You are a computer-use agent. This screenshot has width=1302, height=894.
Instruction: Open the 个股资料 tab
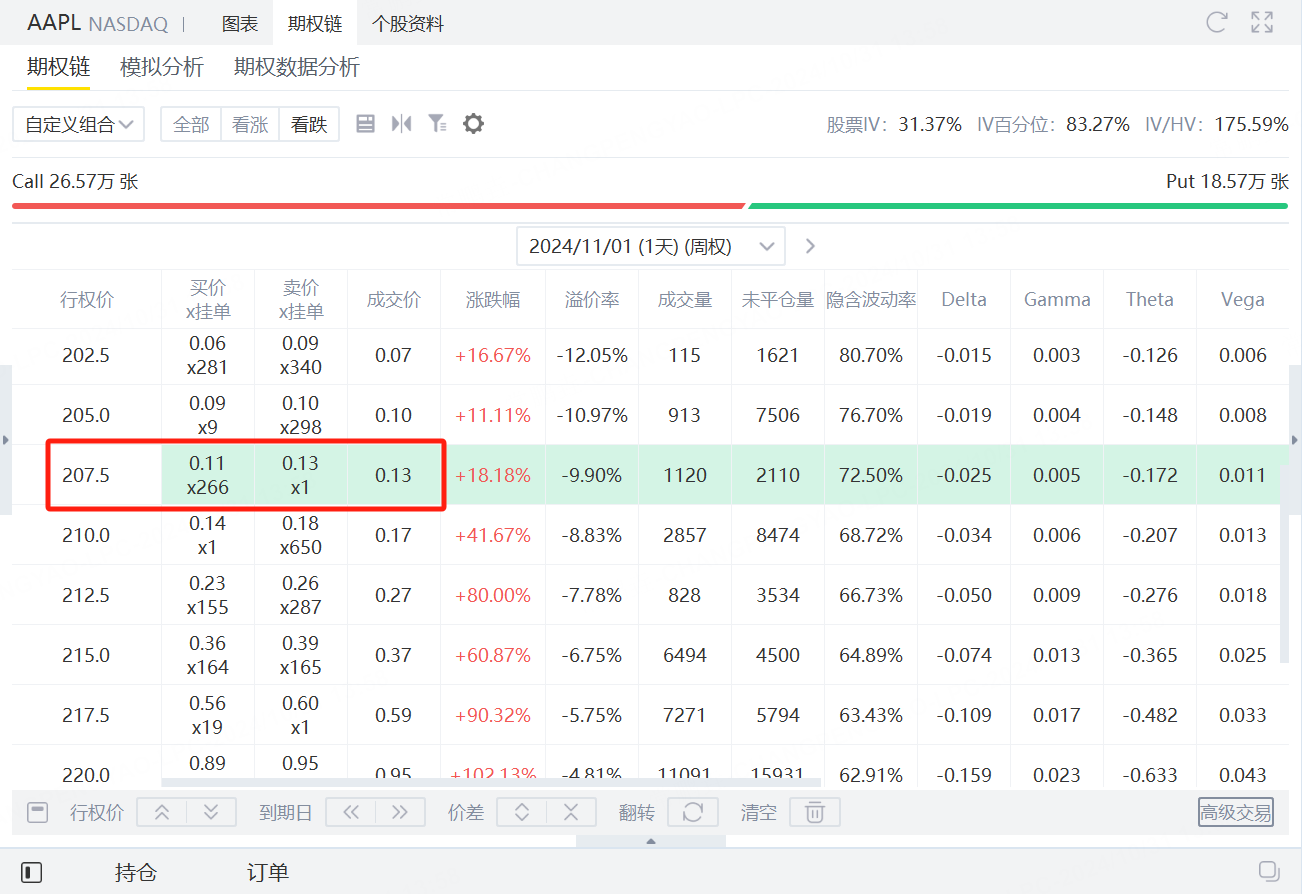(407, 23)
